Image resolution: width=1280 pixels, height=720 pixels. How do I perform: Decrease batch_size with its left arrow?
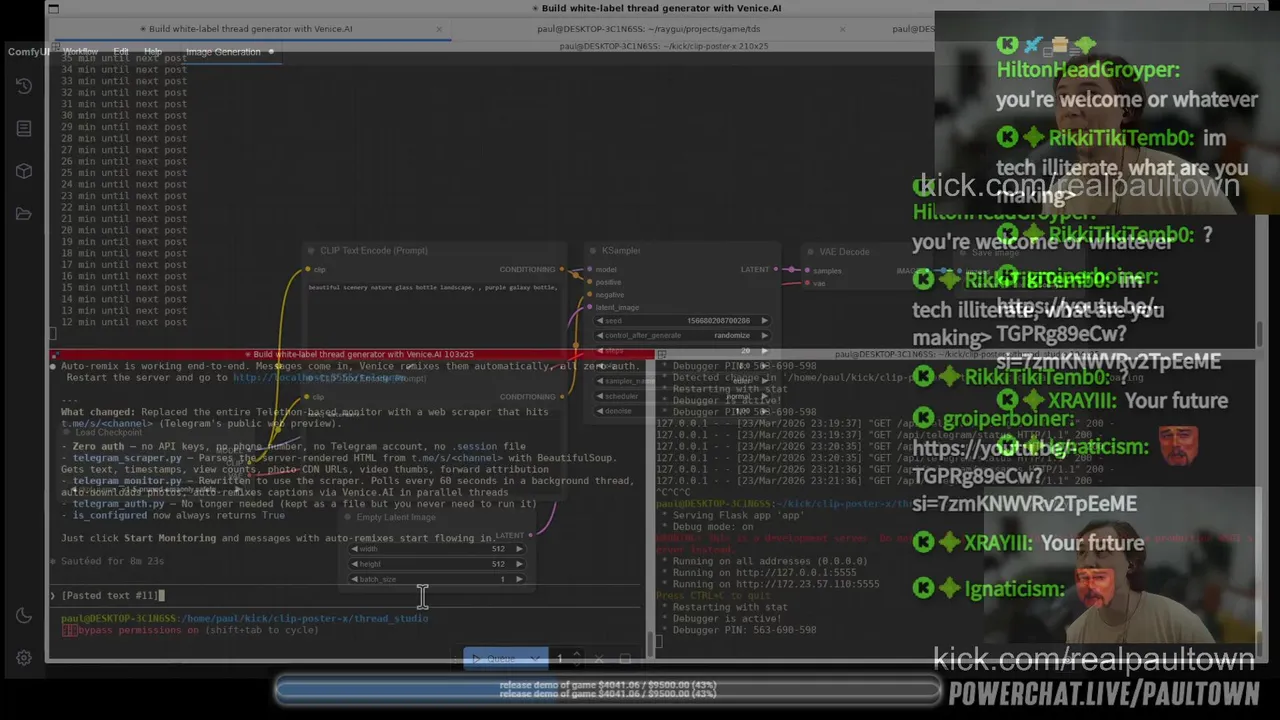[353, 579]
